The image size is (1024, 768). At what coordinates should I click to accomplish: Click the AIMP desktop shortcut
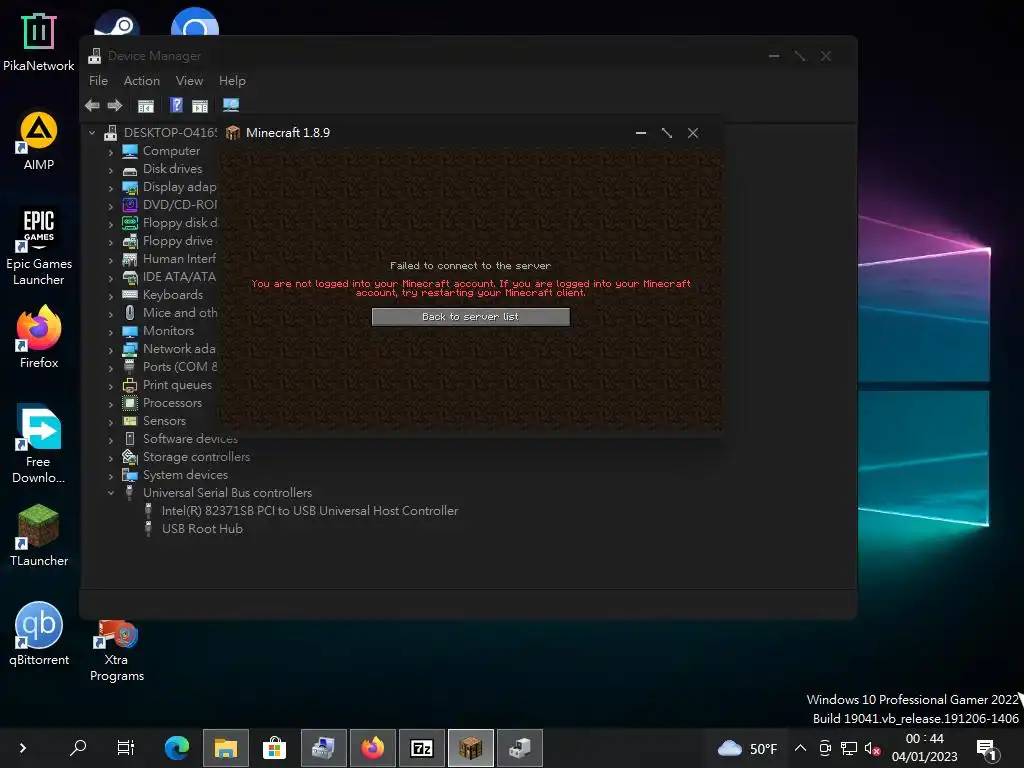tap(39, 141)
